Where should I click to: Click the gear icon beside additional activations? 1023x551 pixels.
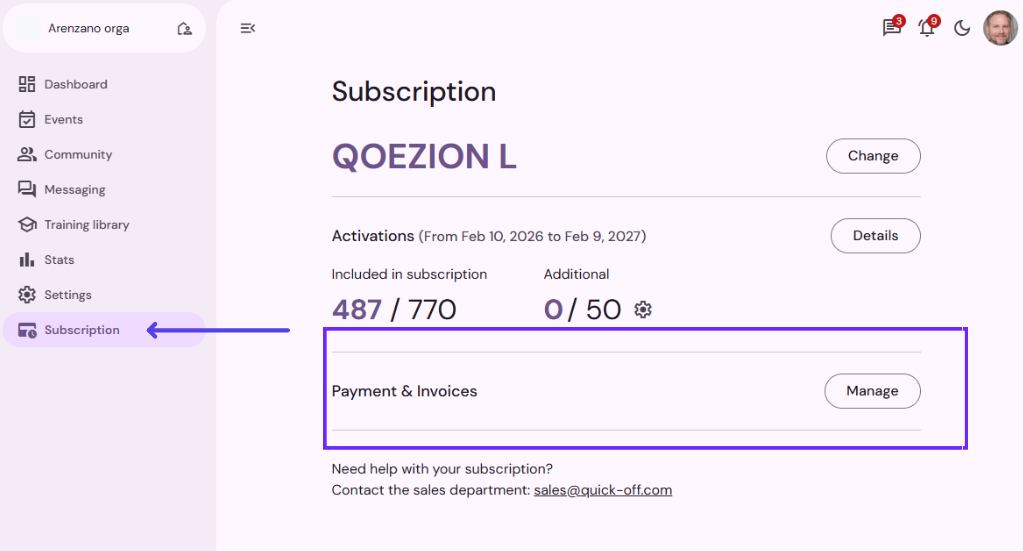pos(643,310)
